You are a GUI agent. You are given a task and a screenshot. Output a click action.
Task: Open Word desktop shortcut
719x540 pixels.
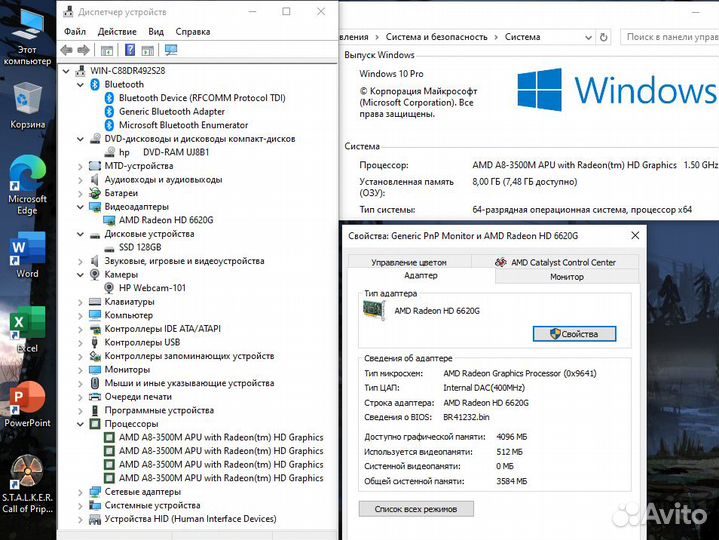point(28,254)
